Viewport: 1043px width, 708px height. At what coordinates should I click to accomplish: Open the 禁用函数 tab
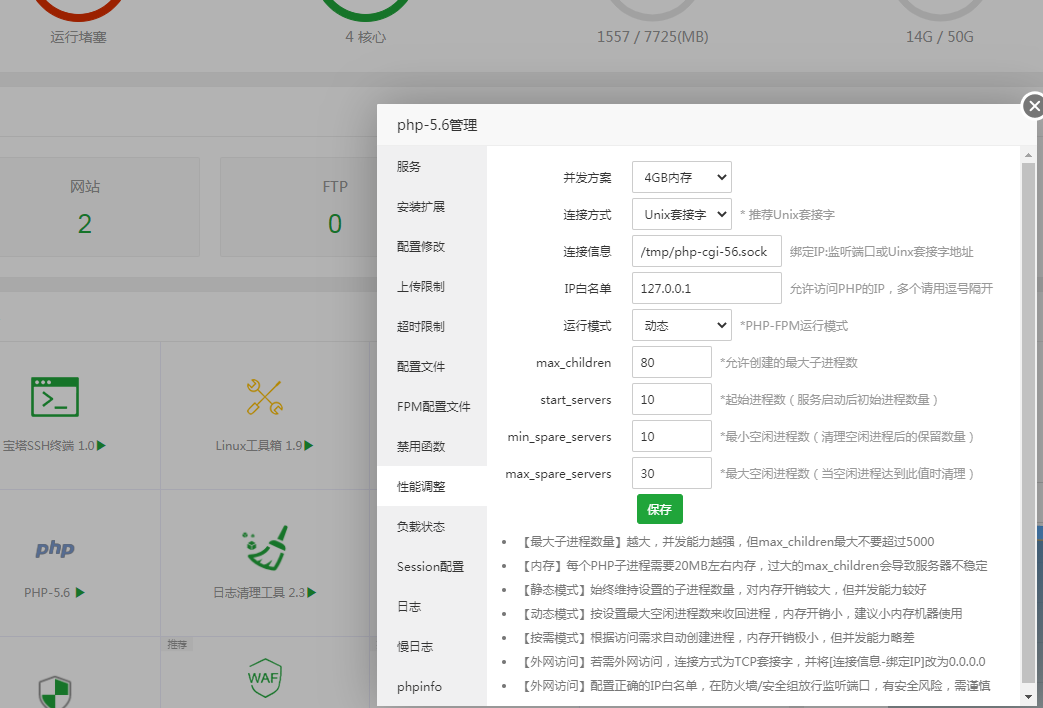click(432, 446)
